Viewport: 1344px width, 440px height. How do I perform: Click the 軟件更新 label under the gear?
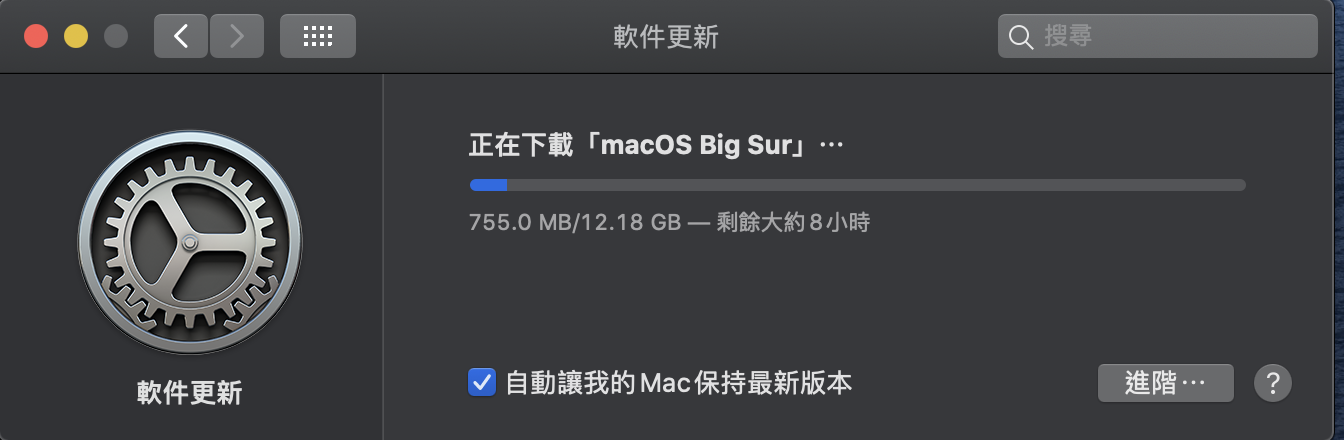[x=190, y=392]
